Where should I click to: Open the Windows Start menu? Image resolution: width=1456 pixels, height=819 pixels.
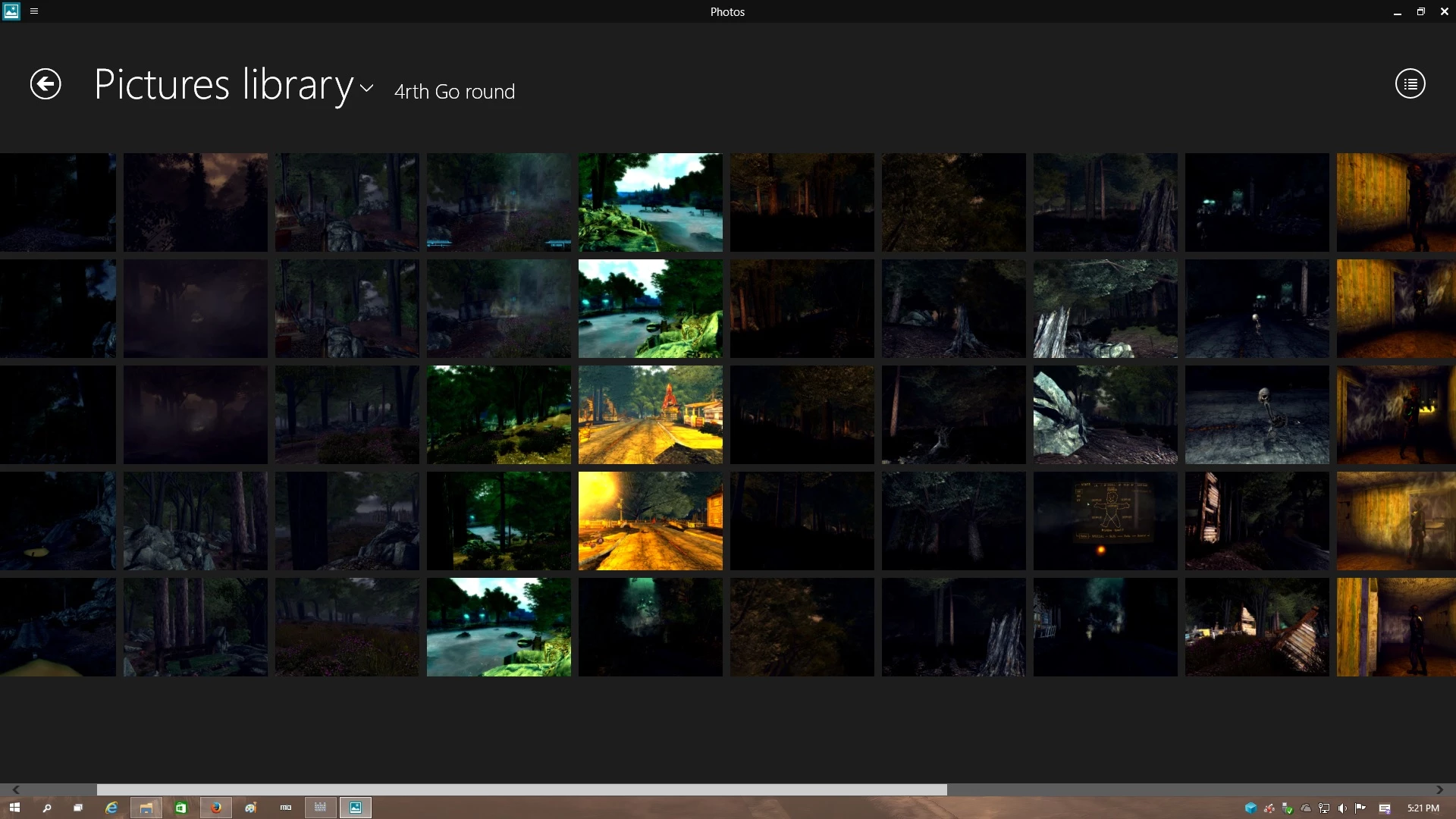14,808
